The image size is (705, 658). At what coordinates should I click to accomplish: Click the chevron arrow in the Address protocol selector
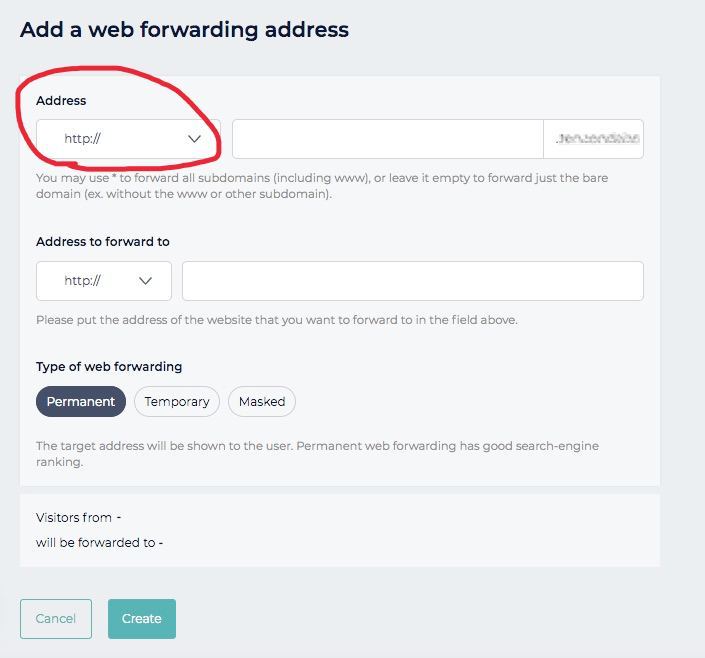click(x=194, y=139)
